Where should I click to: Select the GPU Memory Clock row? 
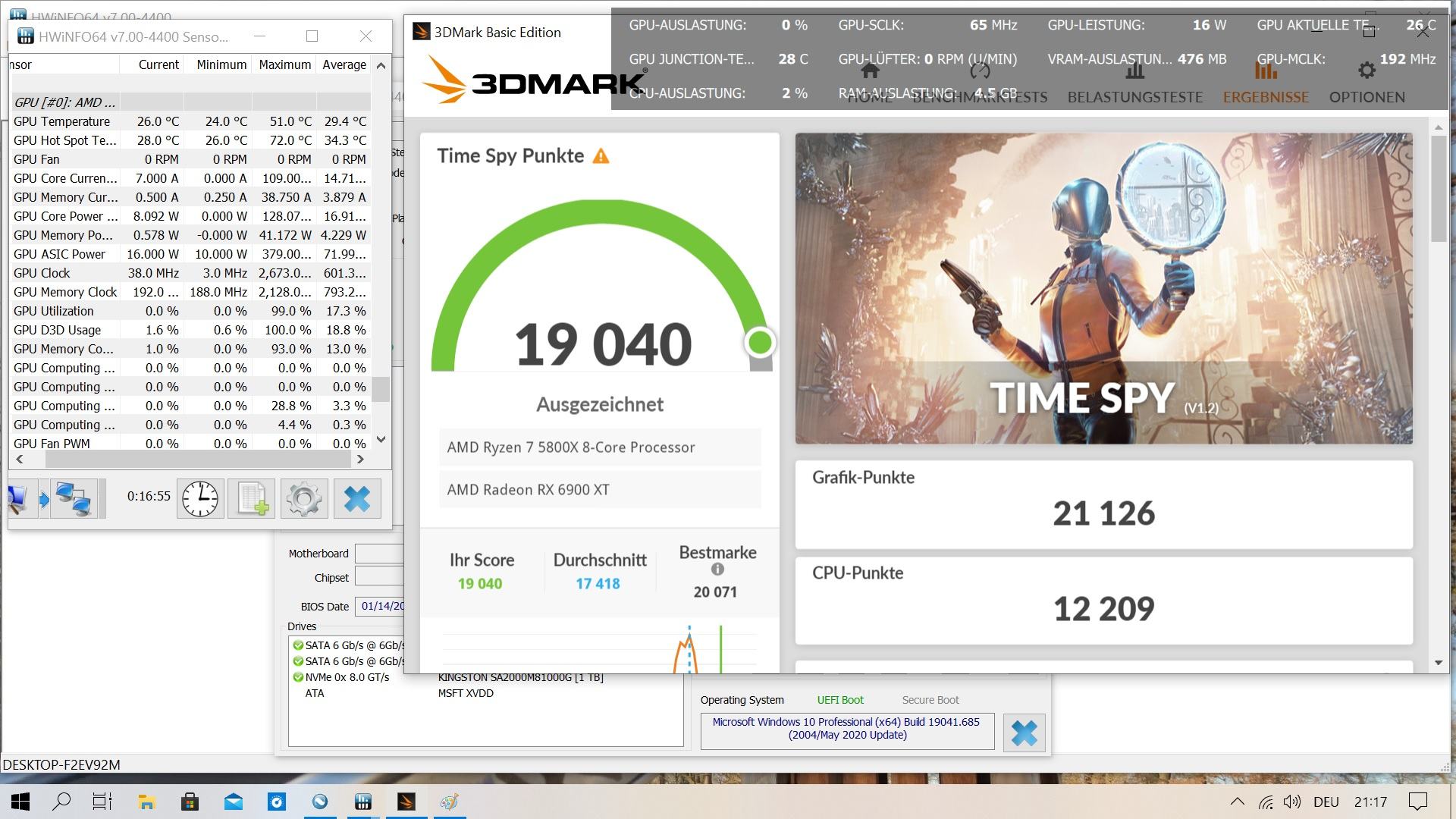[x=190, y=292]
